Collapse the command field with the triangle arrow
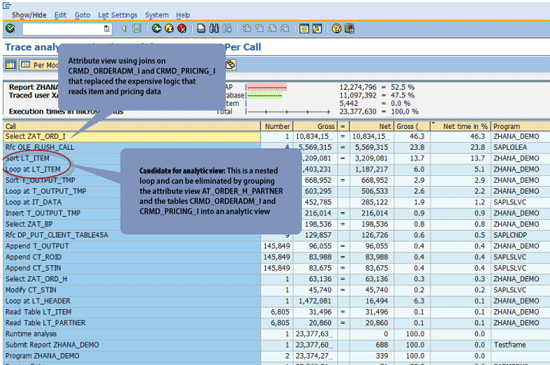The height and width of the screenshot is (365, 550). (124, 28)
